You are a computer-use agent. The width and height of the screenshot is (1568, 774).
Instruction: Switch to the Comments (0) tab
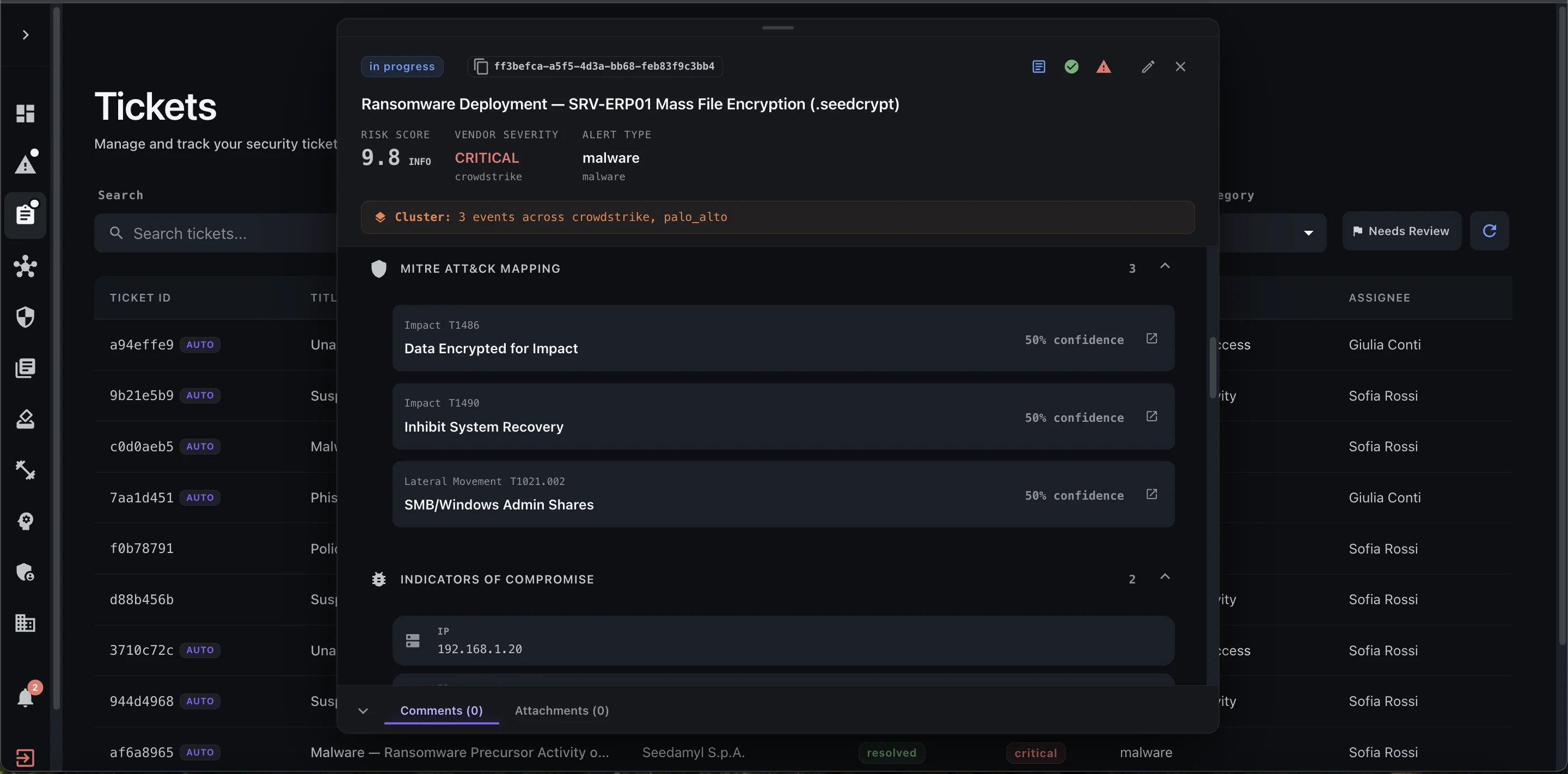click(442, 711)
